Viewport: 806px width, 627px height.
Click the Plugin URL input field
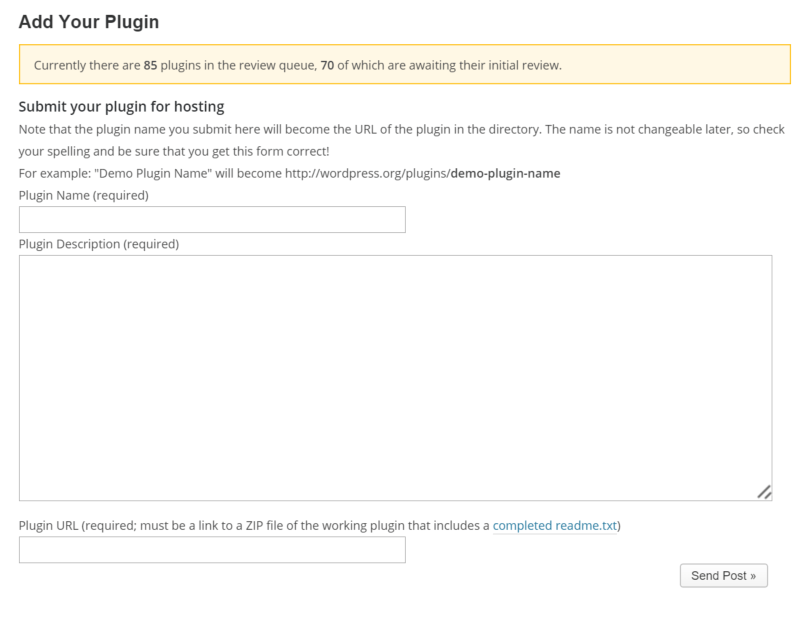pyautogui.click(x=212, y=549)
